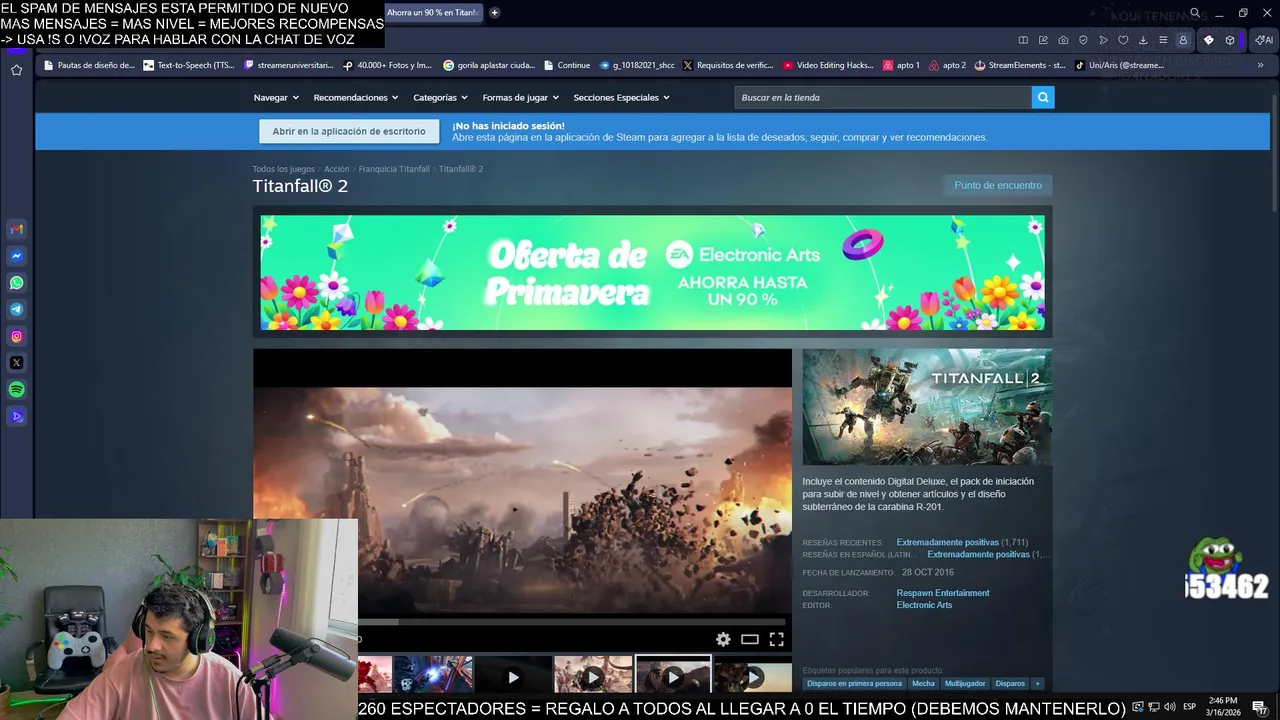1280x720 pixels.
Task: Click the browser search icon in title bar
Action: click(x=1195, y=13)
